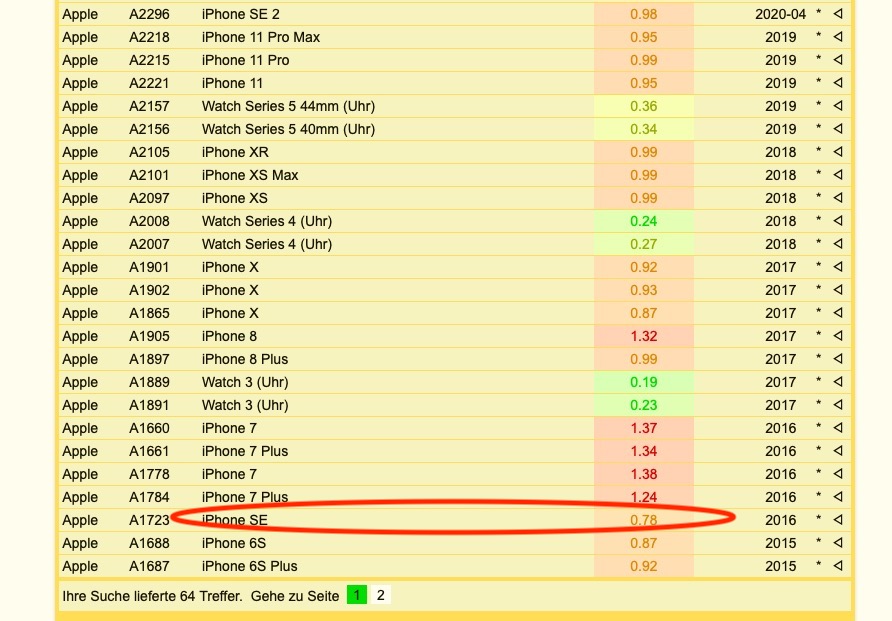Viewport: 892px width, 621px height.
Task: Click the asterisk in iPhone XR row
Action: click(x=819, y=151)
